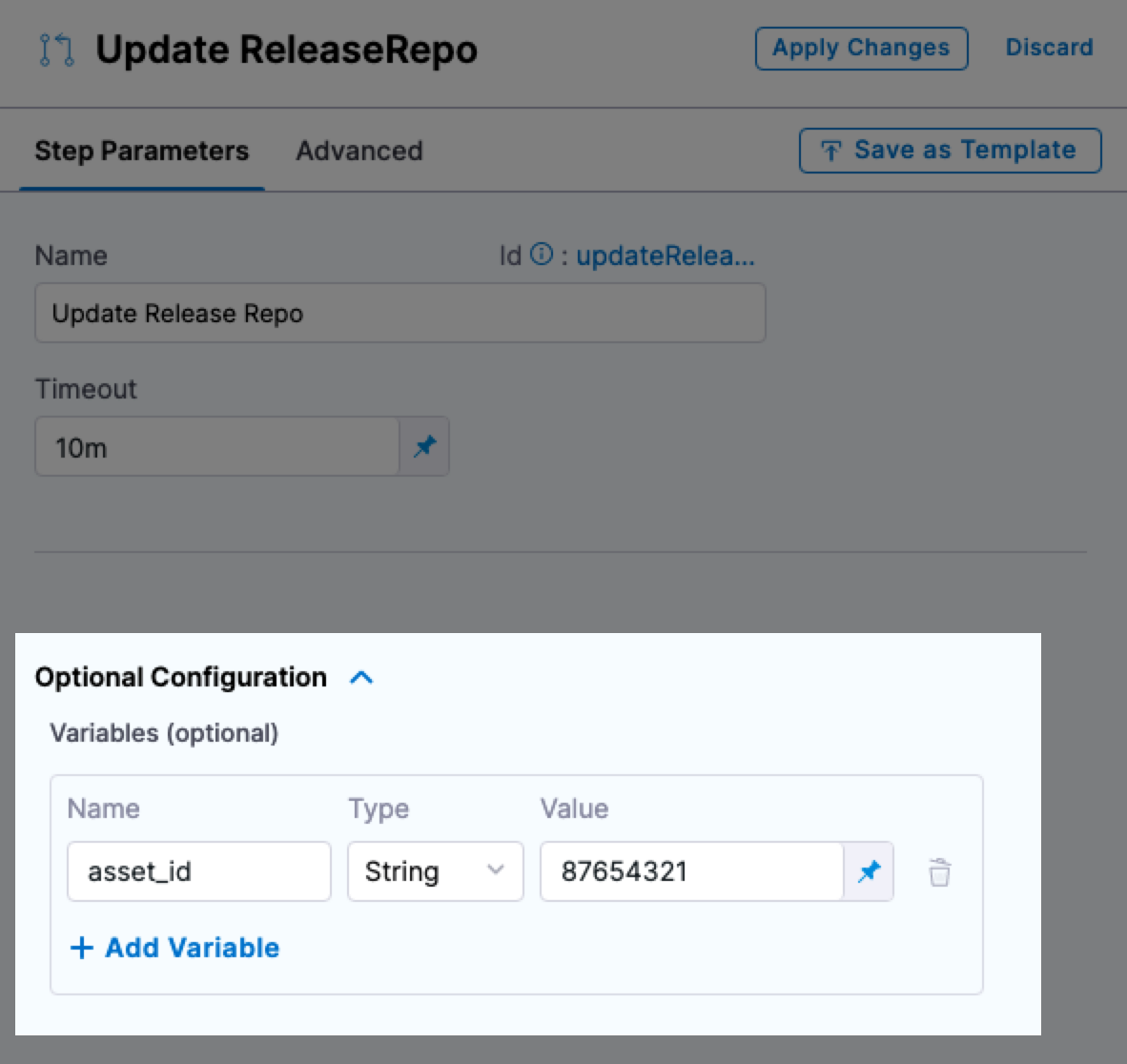
Task: Delete the asset_id variable with the trash icon
Action: pos(939,871)
